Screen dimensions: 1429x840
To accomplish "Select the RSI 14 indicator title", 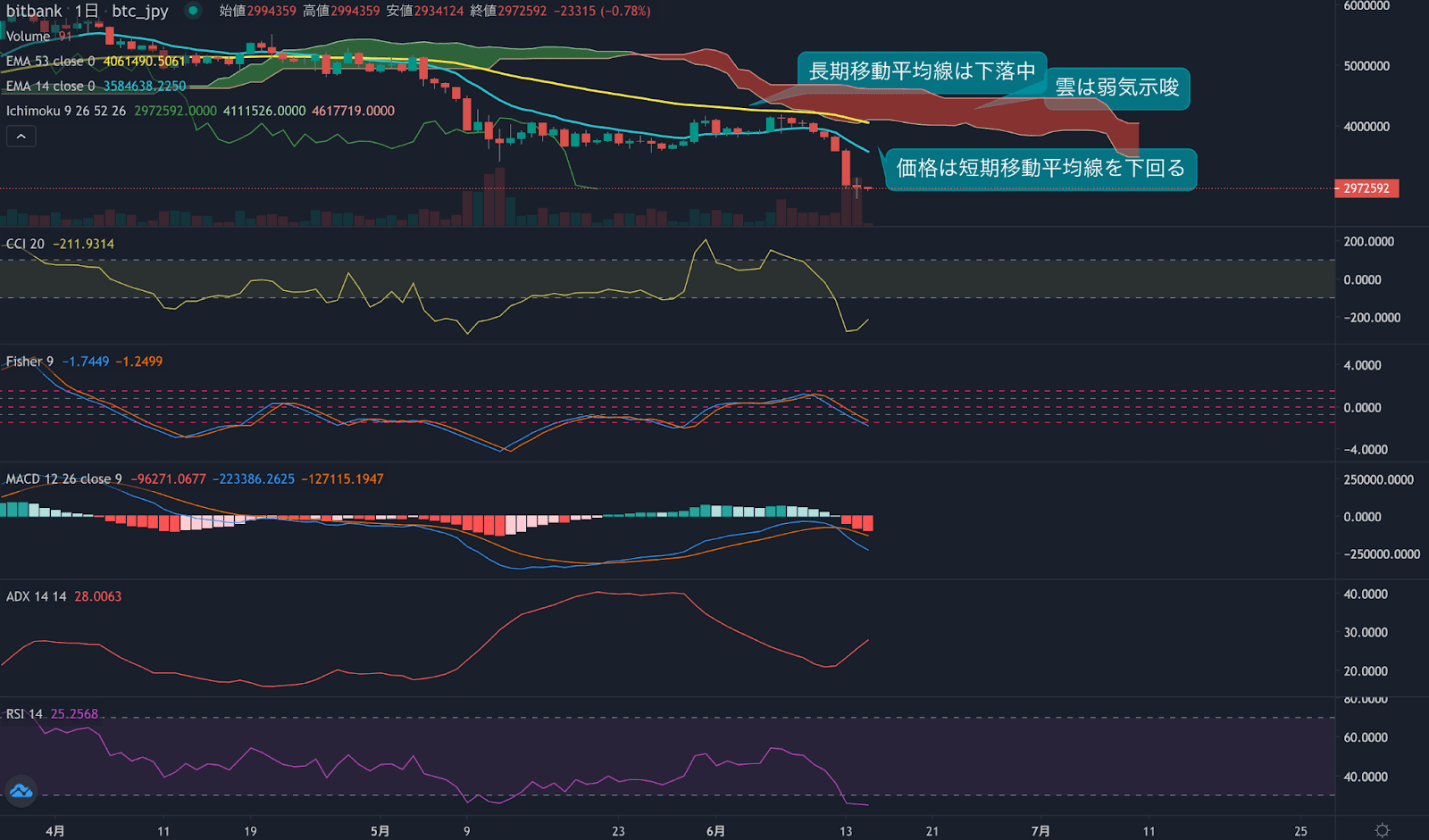I will (x=24, y=714).
